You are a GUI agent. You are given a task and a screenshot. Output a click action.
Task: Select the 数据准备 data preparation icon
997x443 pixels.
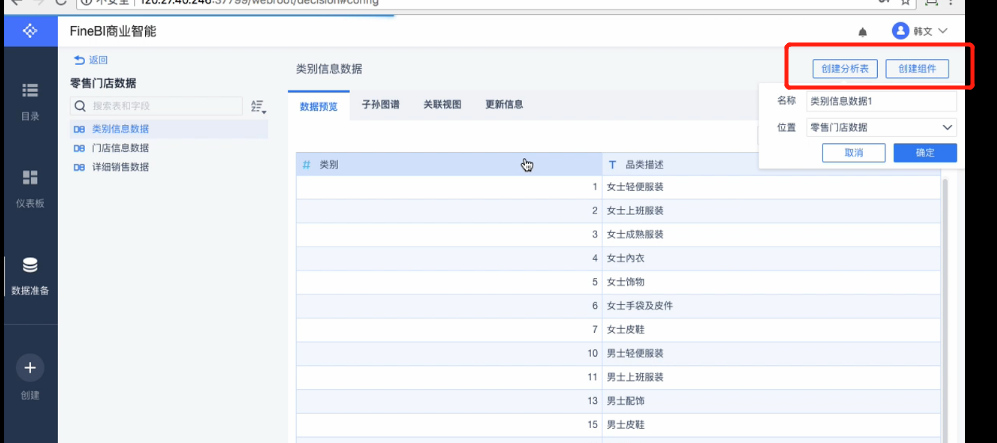(x=29, y=266)
